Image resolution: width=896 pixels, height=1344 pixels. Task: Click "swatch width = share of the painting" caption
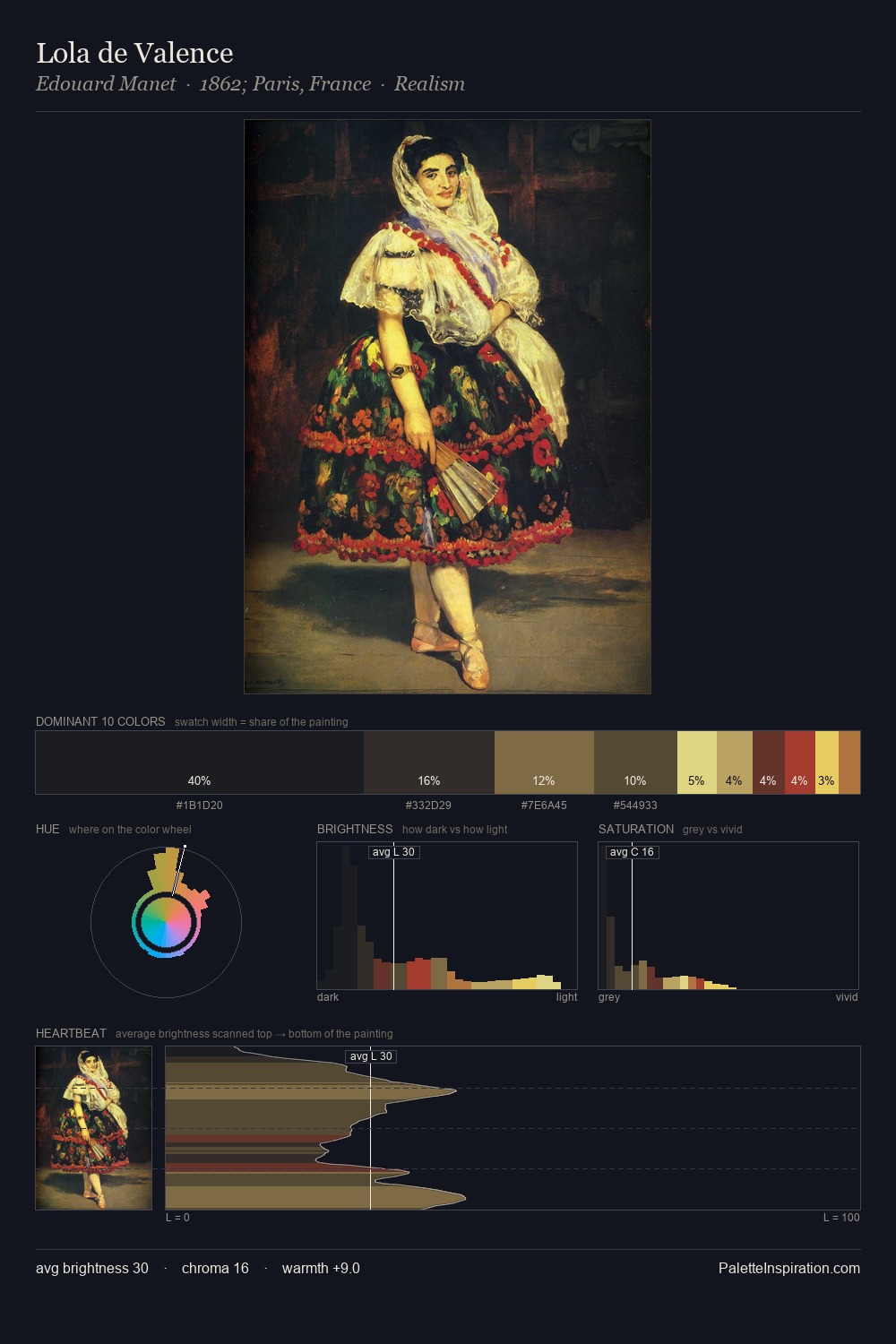[x=262, y=722]
